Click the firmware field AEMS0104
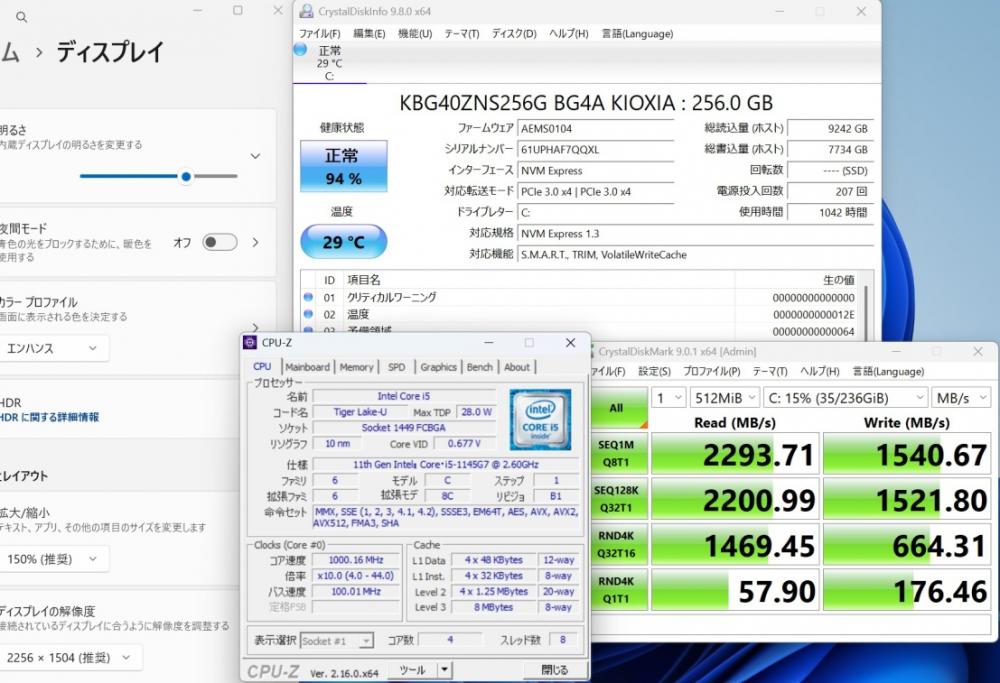 [x=596, y=128]
